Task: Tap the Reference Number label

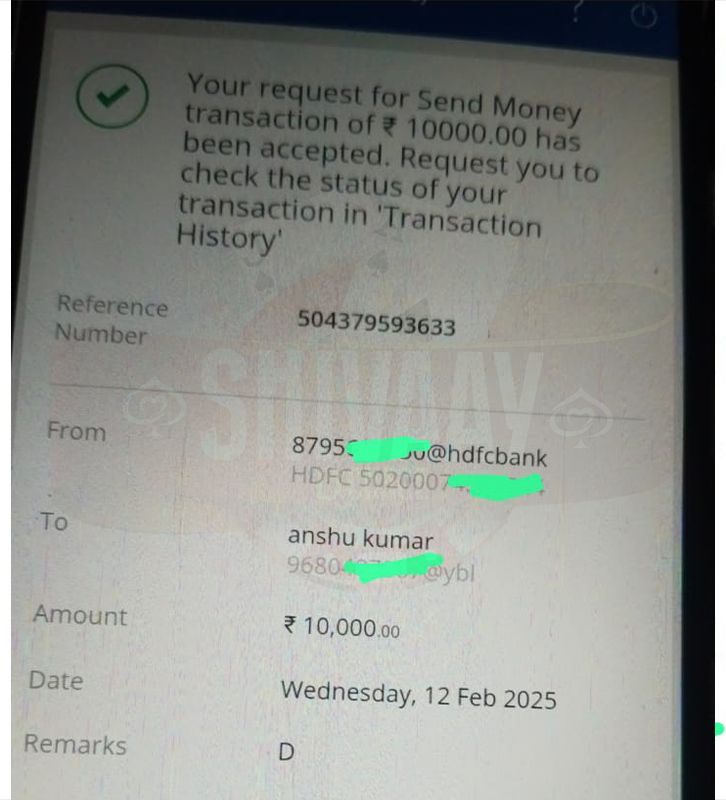Action: pos(111,320)
